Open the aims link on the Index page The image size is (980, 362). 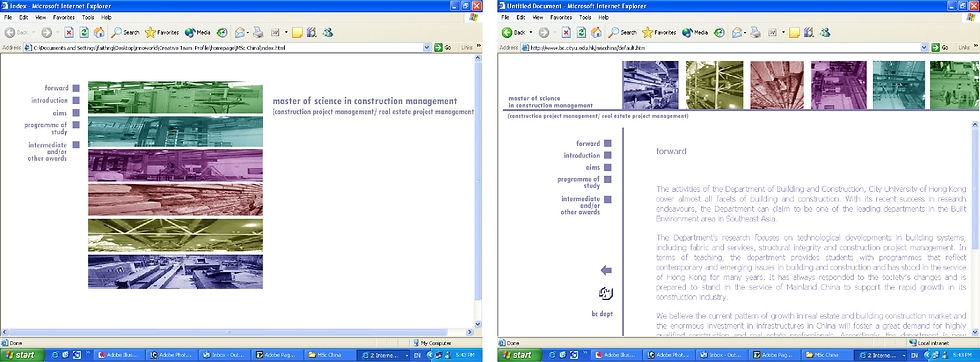(x=60, y=113)
